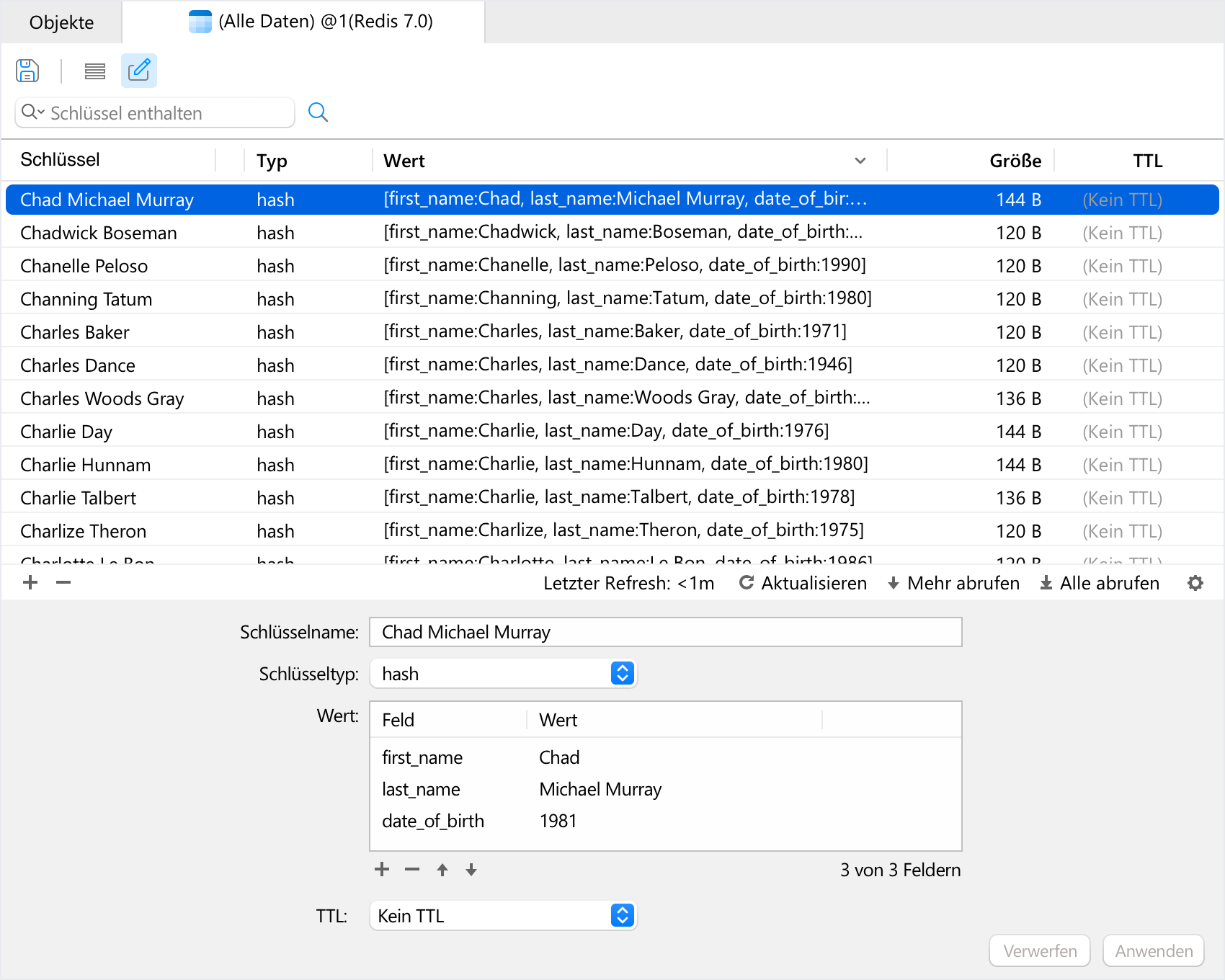
Task: Add a hash field with plus icon
Action: click(382, 870)
